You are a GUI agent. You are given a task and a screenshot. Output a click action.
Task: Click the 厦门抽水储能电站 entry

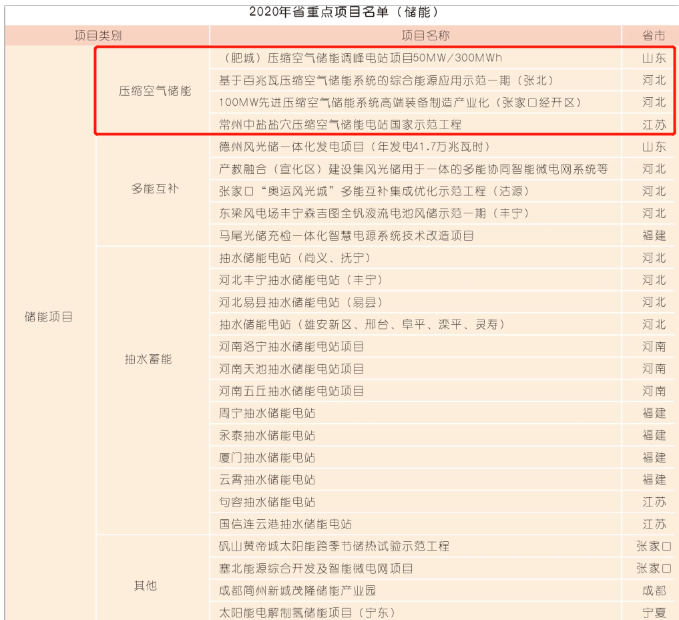click(267, 457)
